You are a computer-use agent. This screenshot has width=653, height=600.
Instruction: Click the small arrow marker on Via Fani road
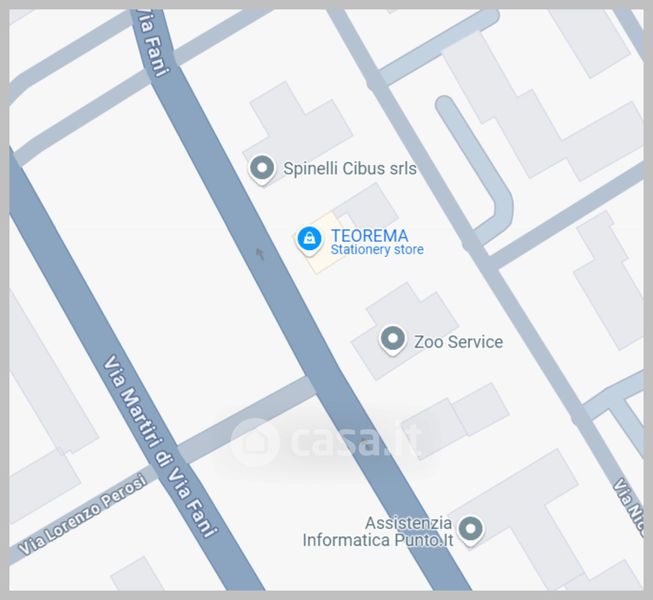click(260, 254)
